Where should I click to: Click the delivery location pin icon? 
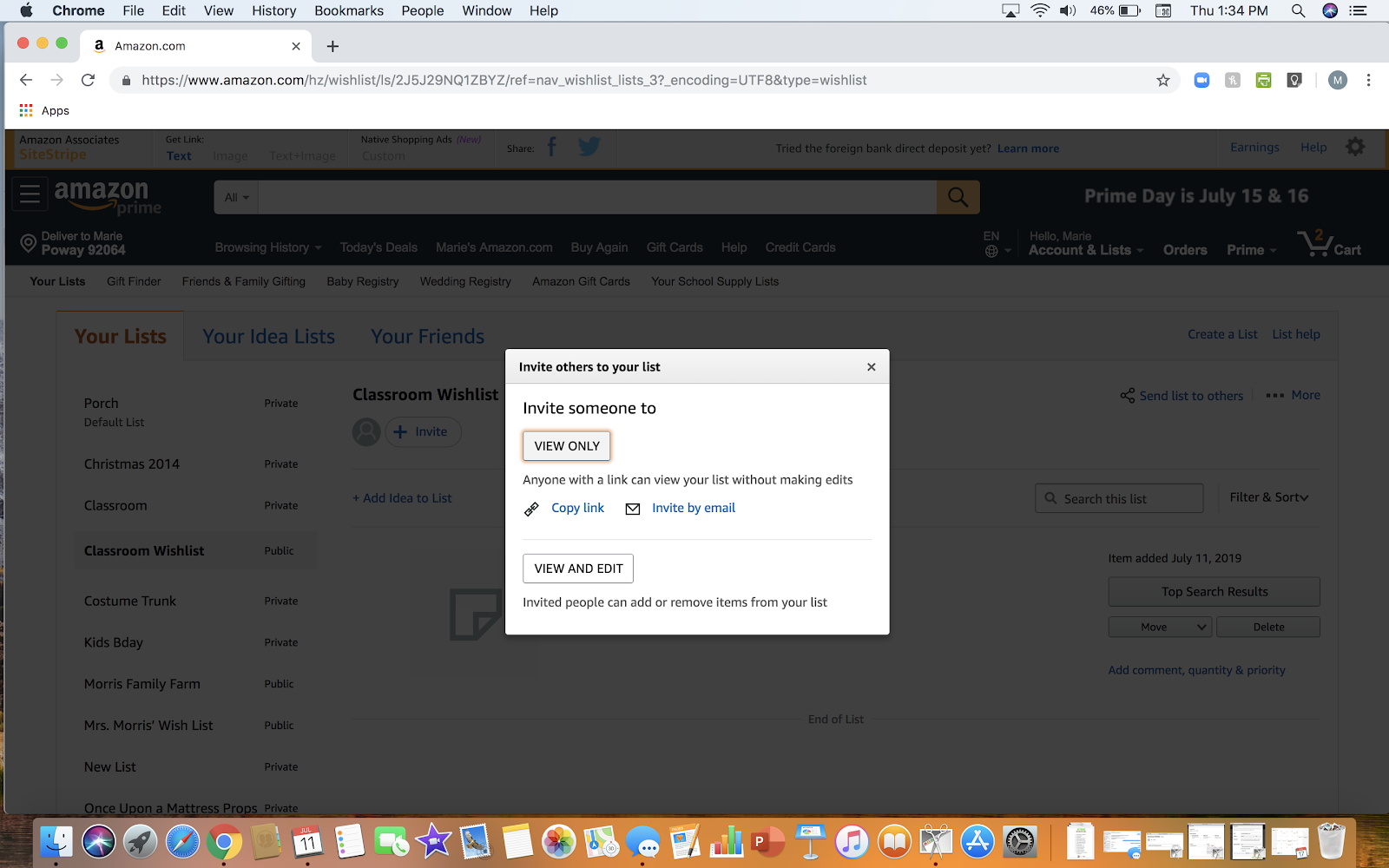coord(28,243)
